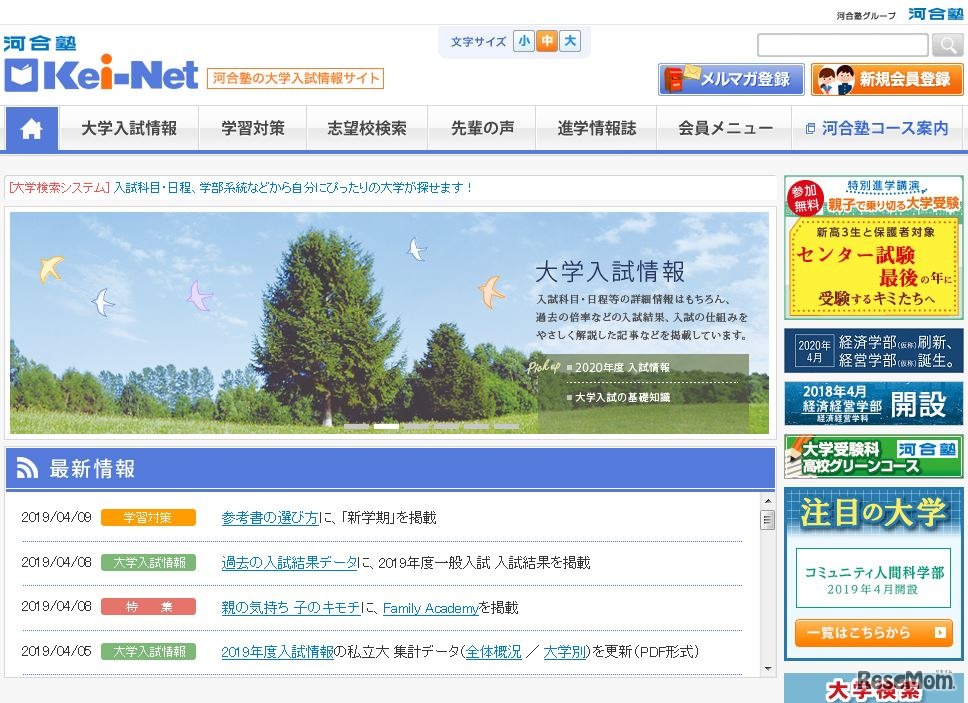Image resolution: width=968 pixels, height=703 pixels.
Task: Switch to the 先輩の声 tab
Action: click(x=482, y=128)
